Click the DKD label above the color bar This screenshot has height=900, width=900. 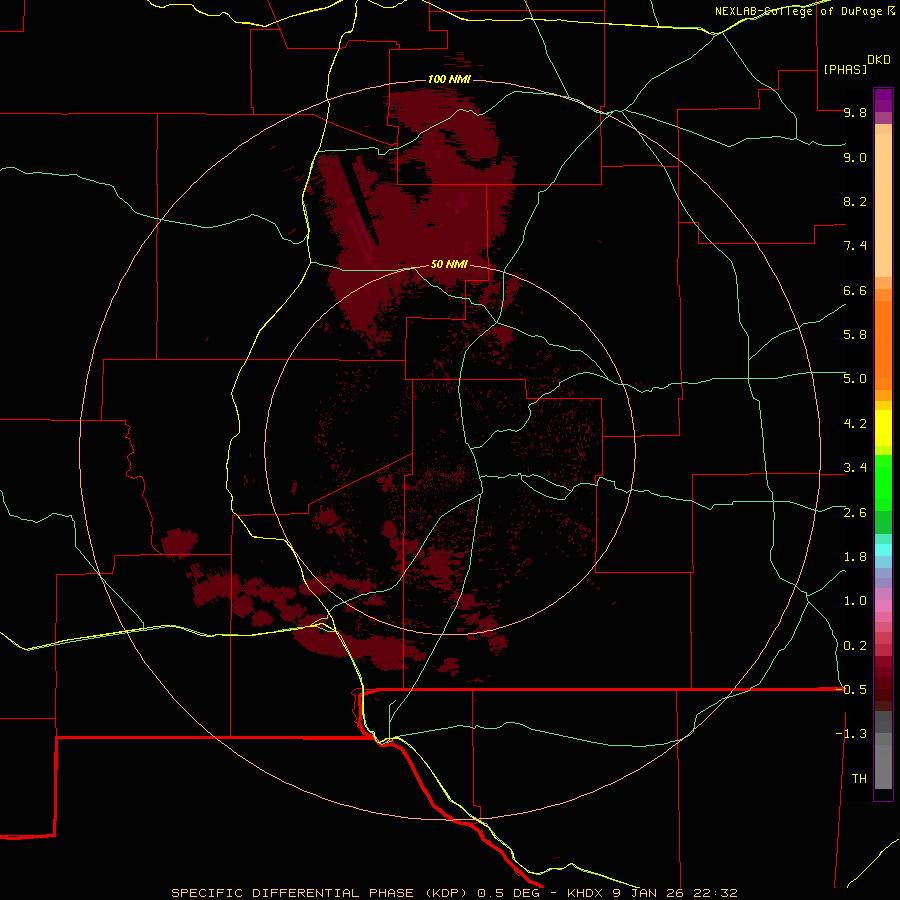pyautogui.click(x=879, y=60)
